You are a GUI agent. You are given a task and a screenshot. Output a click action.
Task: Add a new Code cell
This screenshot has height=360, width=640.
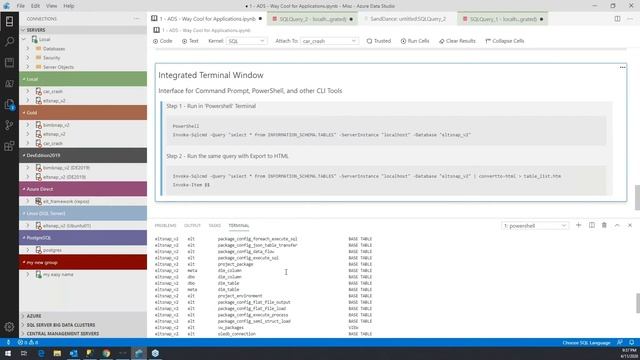(x=162, y=41)
